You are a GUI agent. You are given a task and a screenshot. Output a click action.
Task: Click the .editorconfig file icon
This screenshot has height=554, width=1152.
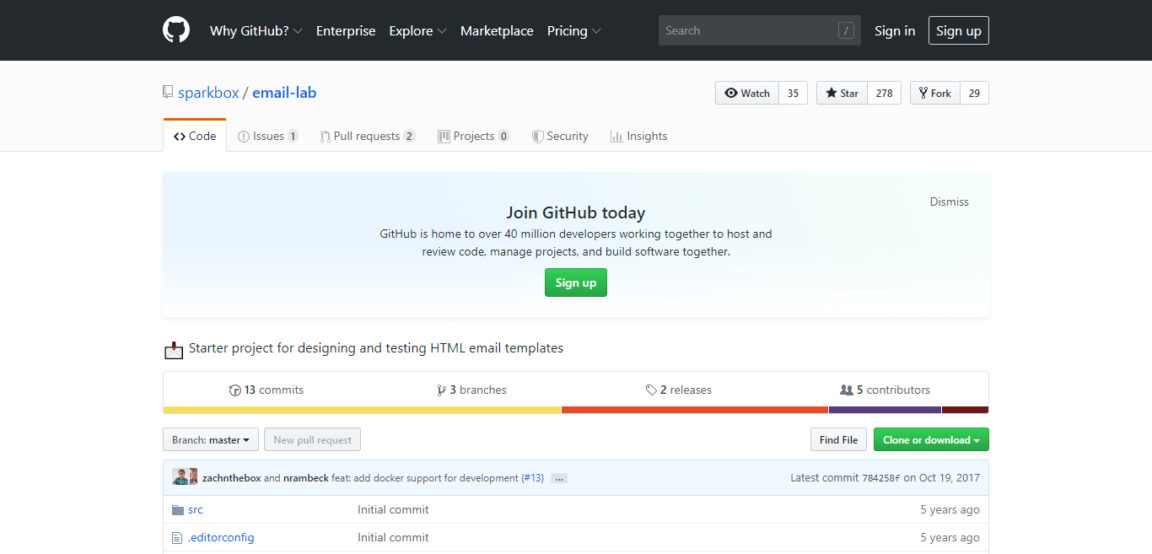(176, 538)
